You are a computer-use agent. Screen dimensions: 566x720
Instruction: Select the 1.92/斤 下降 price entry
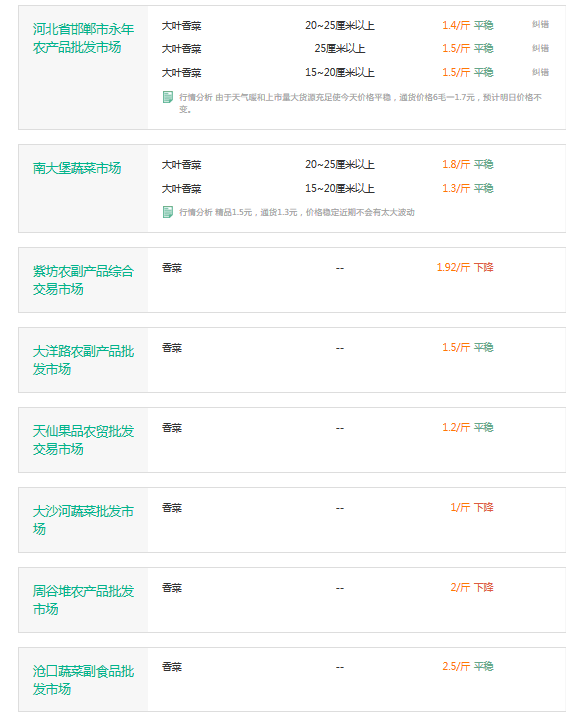coord(465,267)
